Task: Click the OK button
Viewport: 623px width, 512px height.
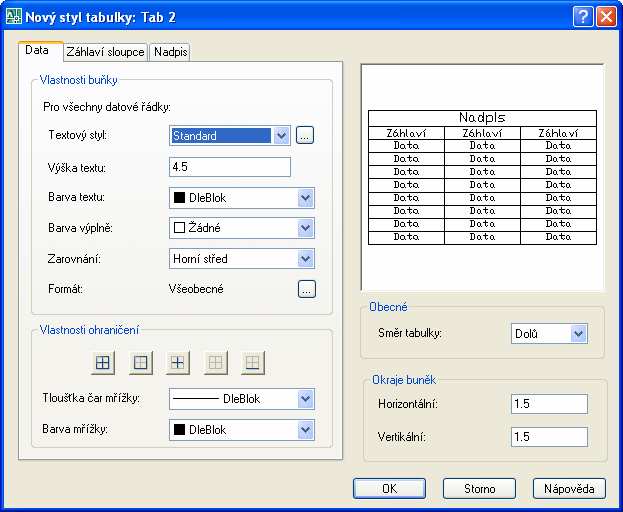Action: (389, 489)
